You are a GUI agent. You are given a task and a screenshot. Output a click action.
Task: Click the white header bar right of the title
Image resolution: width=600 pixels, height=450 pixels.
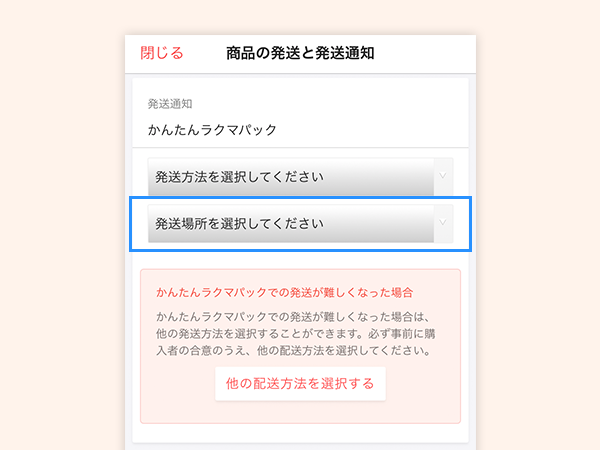pos(425,54)
